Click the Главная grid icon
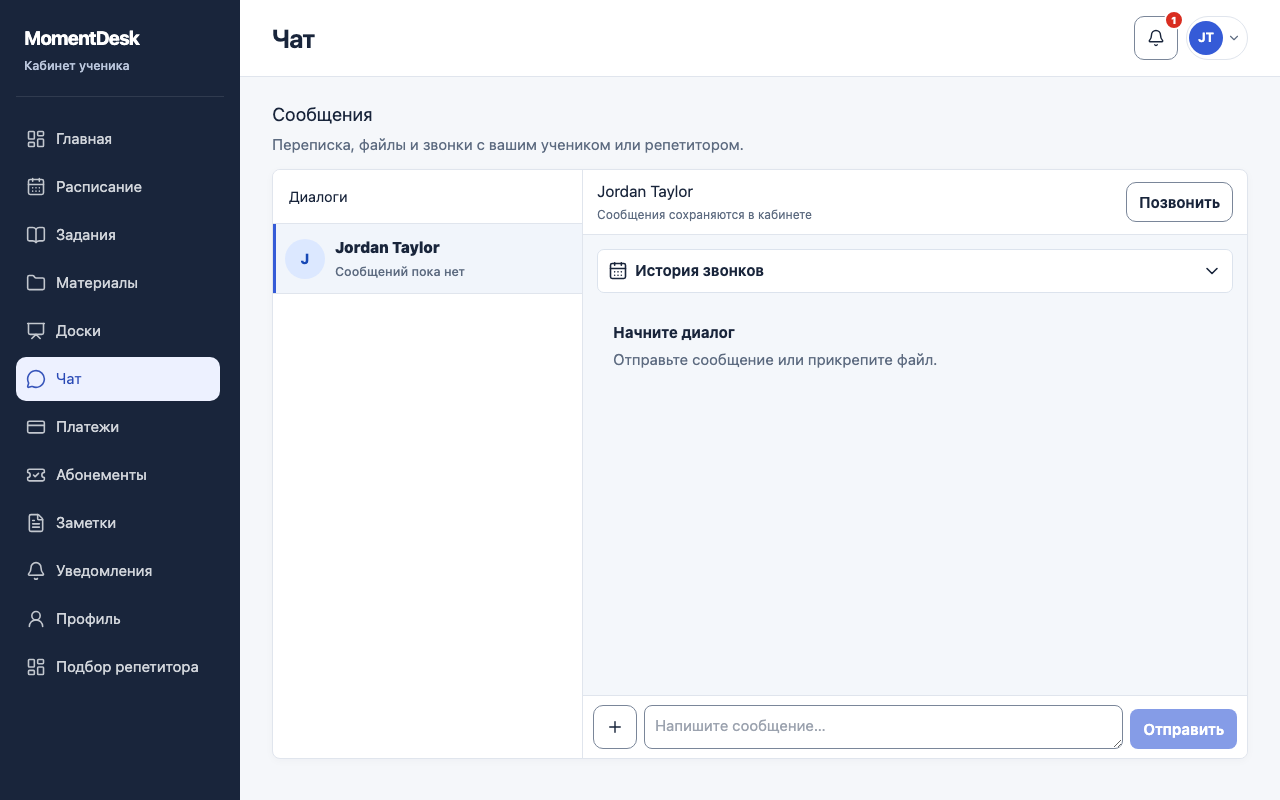Image resolution: width=1280 pixels, height=800 pixels. click(36, 139)
